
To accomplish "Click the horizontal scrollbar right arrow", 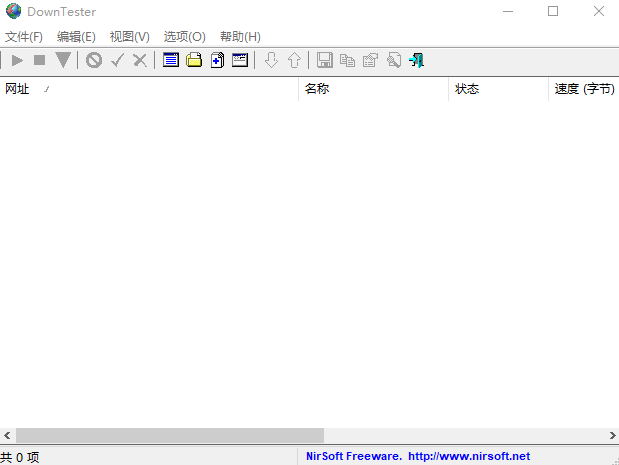I will 612,436.
